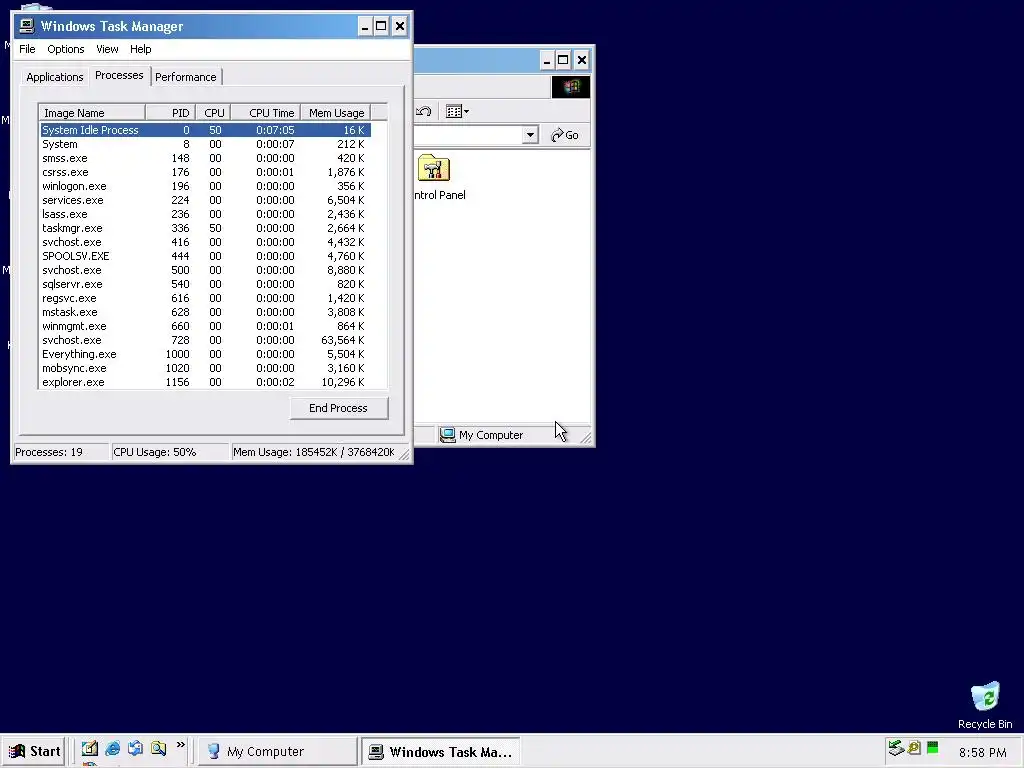Viewport: 1024px width, 768px height.
Task: Click the Search Everything quick launch icon
Action: (158, 748)
